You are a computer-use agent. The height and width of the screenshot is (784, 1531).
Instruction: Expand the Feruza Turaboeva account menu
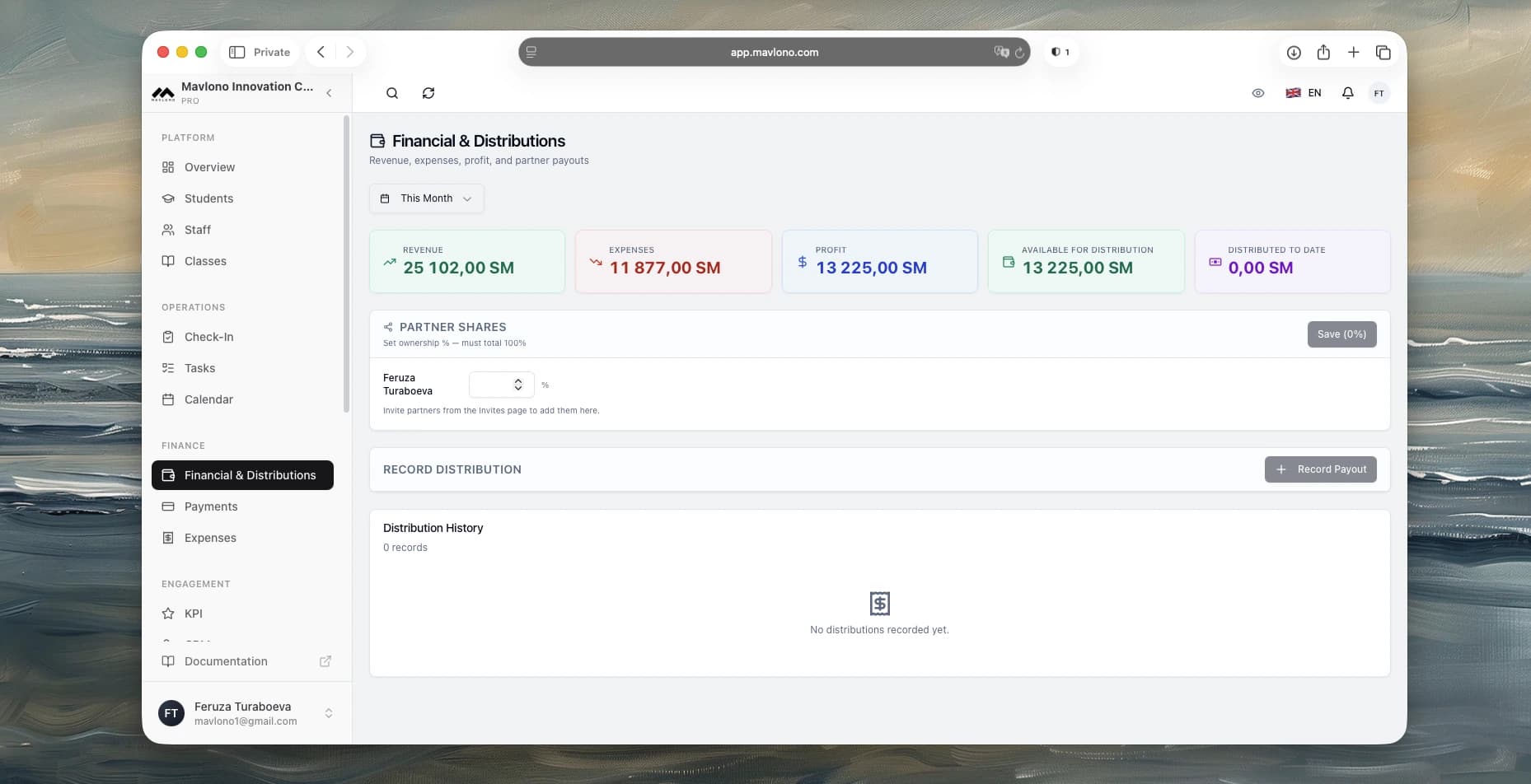329,713
